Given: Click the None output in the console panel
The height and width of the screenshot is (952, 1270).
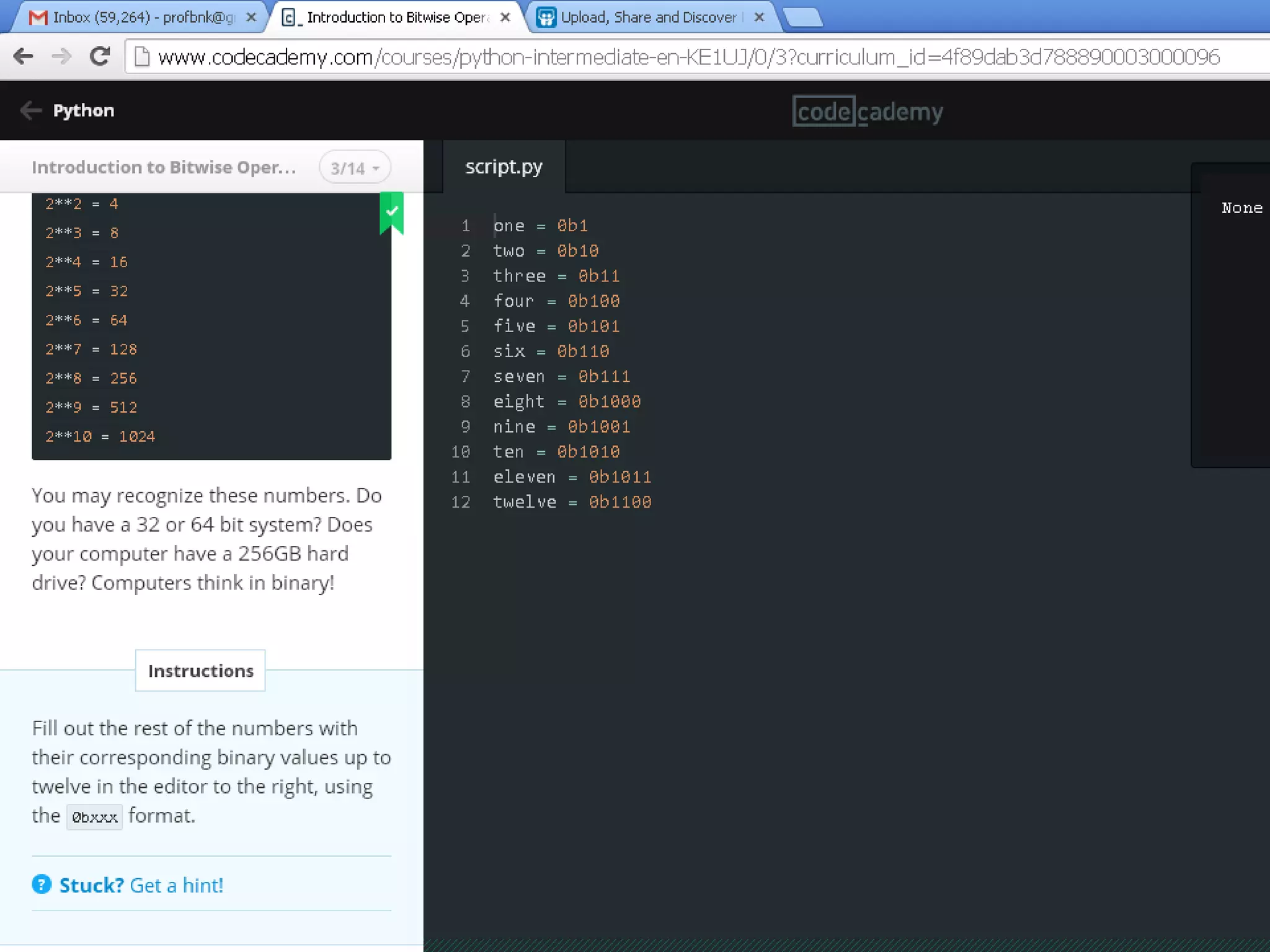Looking at the screenshot, I should [1242, 208].
